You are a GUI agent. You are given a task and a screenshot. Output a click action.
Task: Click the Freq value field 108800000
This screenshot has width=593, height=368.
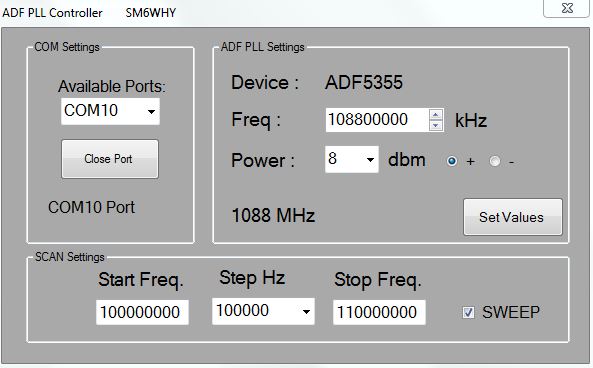point(377,120)
